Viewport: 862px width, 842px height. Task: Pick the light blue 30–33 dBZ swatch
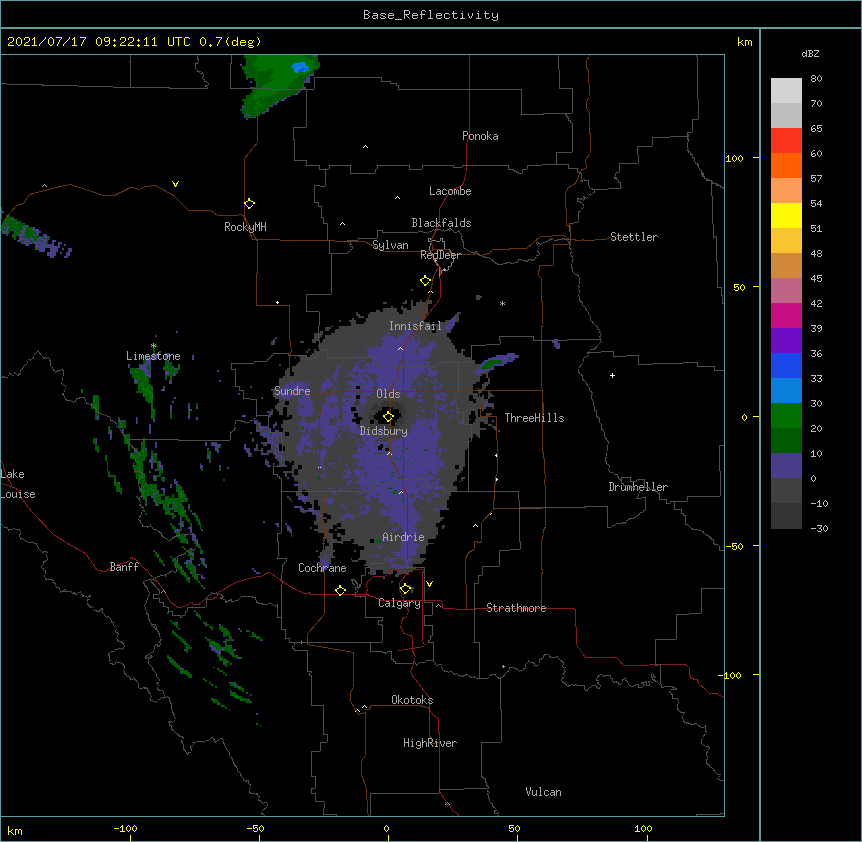(x=786, y=391)
